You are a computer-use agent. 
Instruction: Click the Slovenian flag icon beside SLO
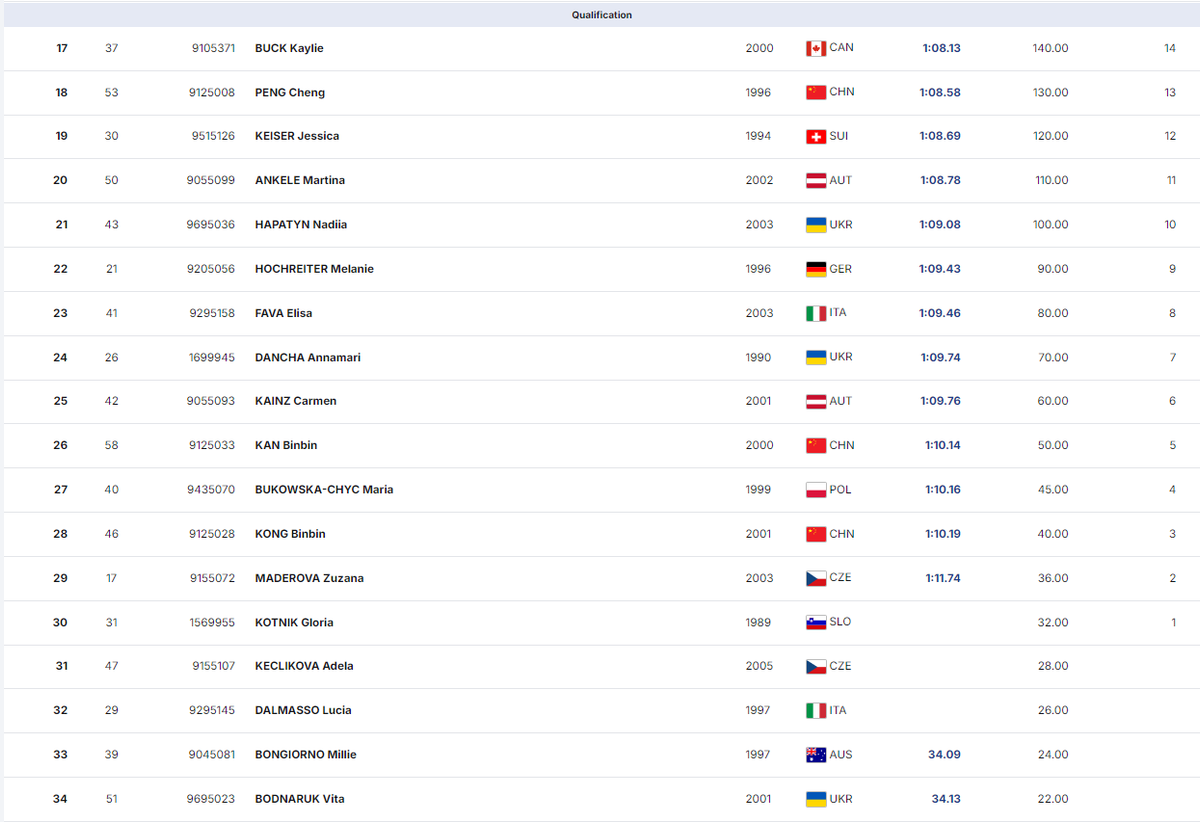click(x=815, y=622)
